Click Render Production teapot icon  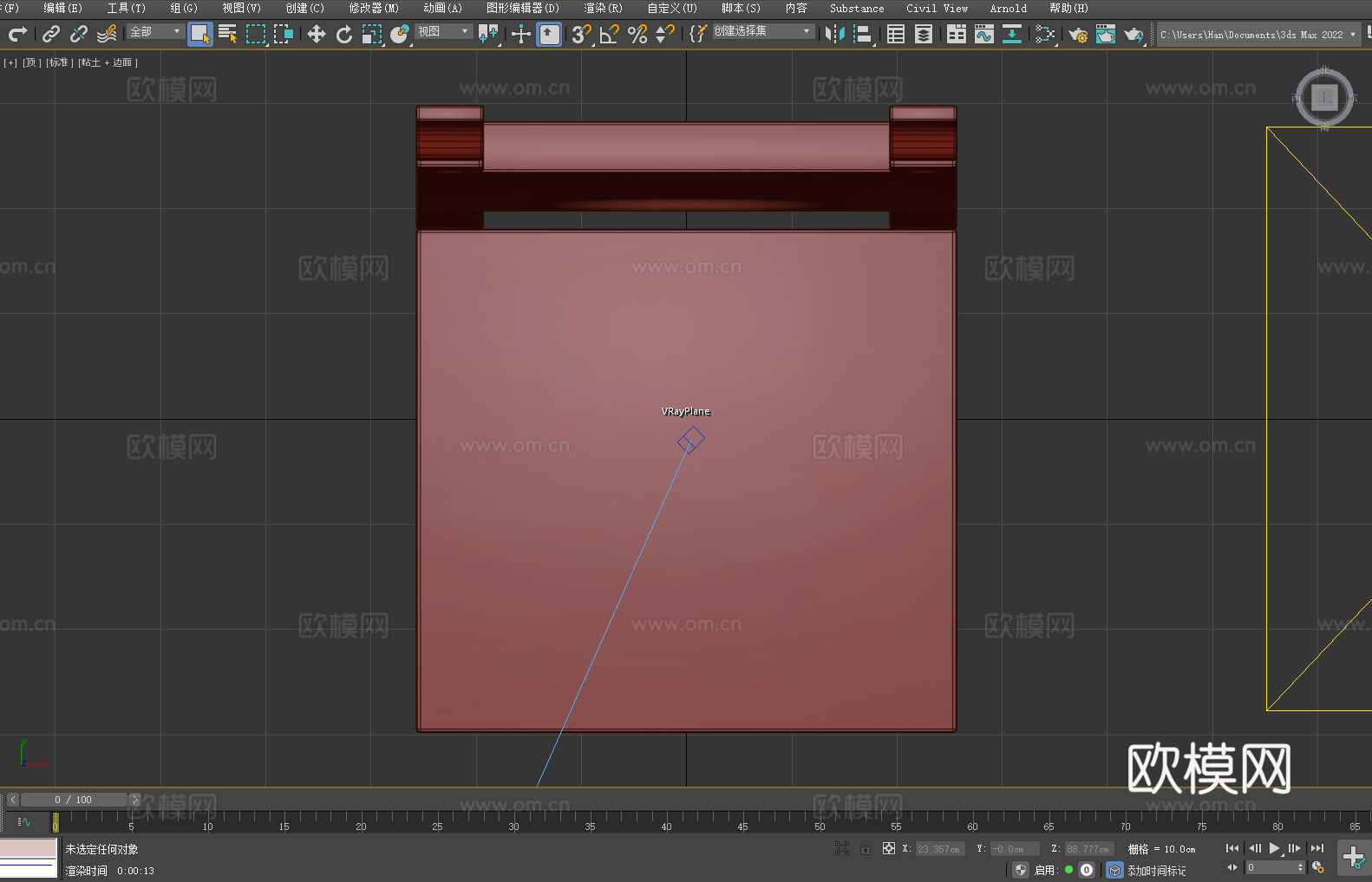pyautogui.click(x=1134, y=34)
